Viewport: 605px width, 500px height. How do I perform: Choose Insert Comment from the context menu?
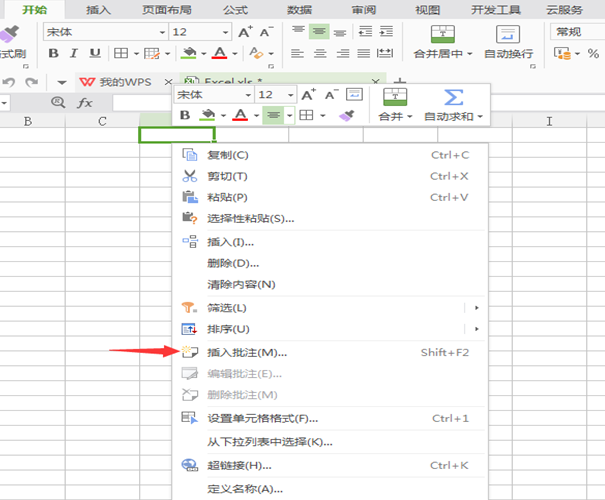pos(330,353)
